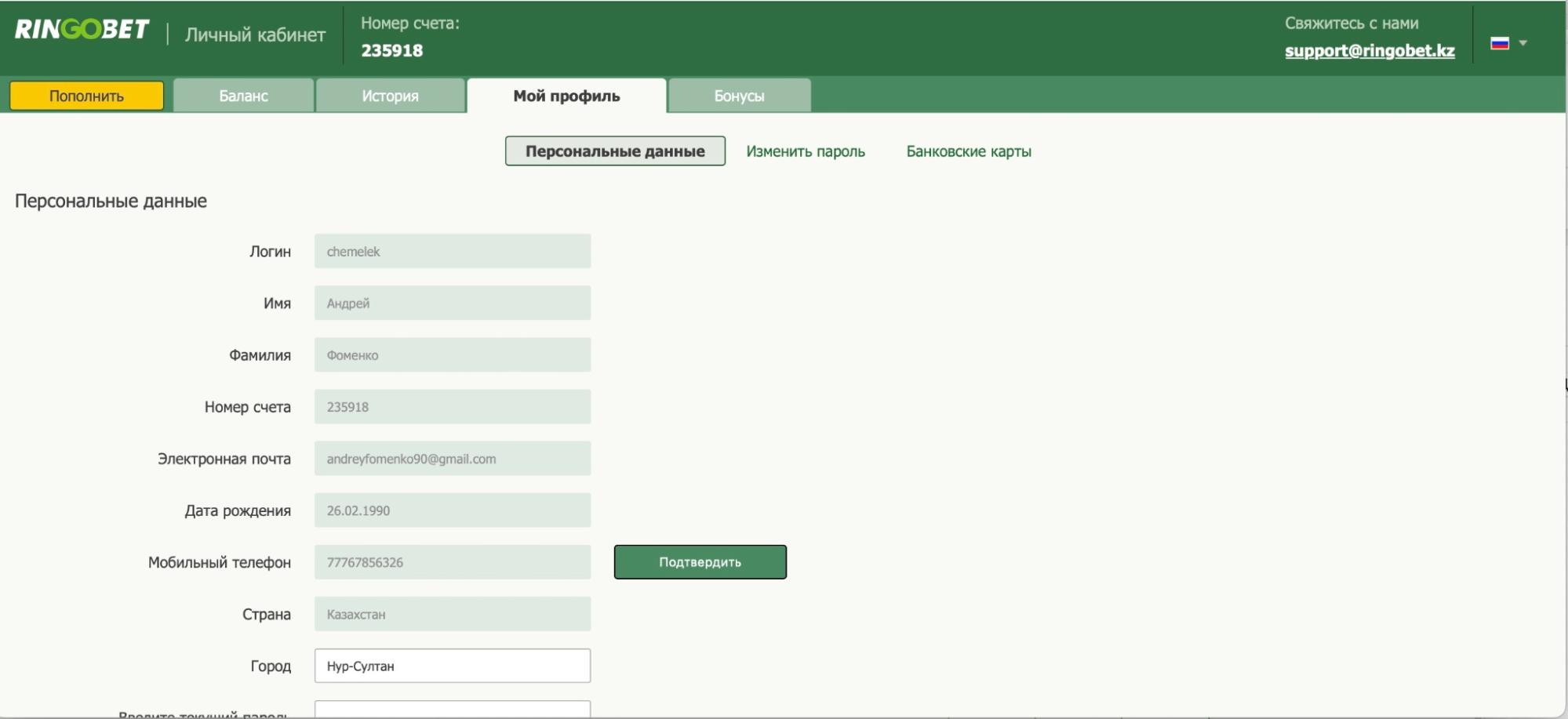Click the Мобильный телефон number field
Viewport: 1568px width, 719px height.
453,562
